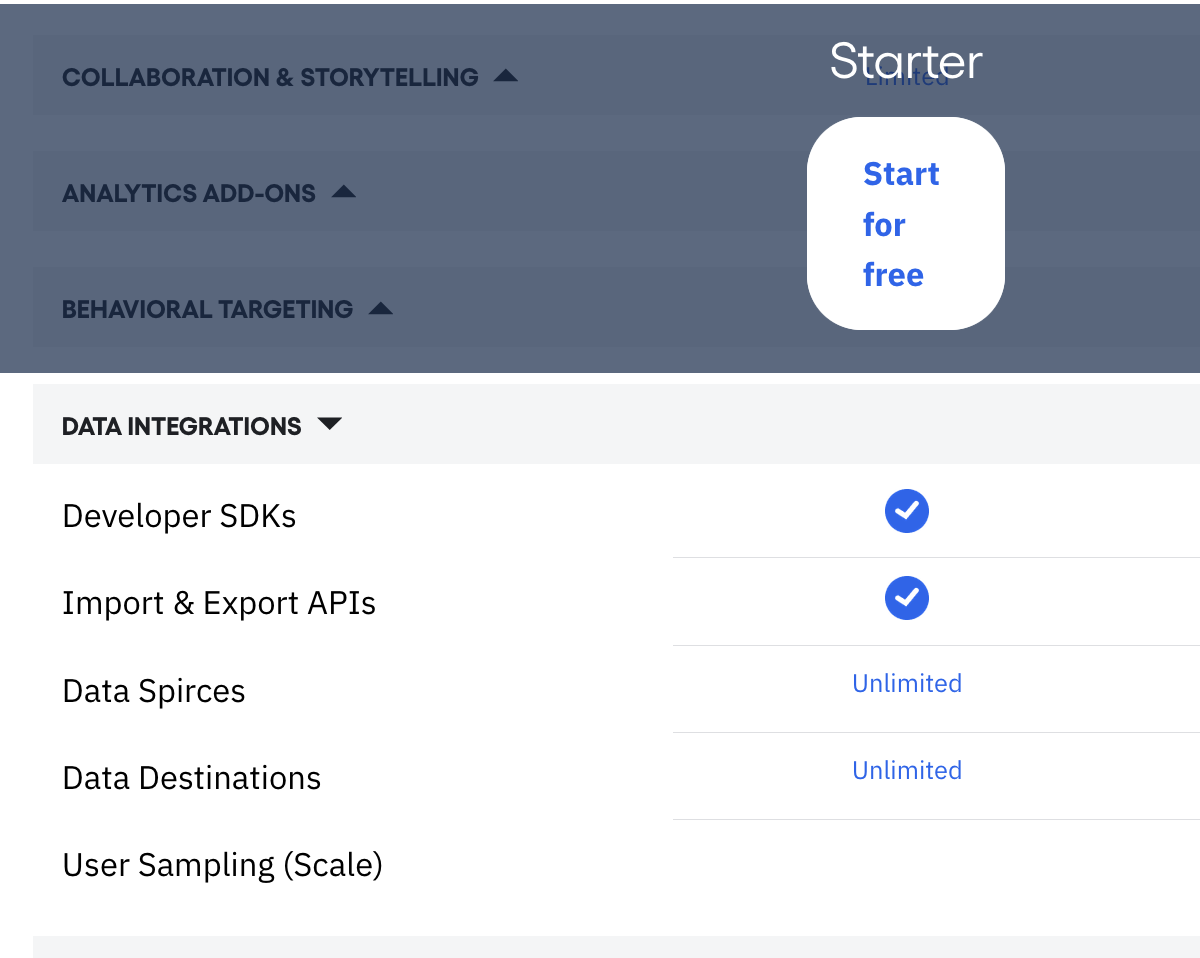The width and height of the screenshot is (1200, 958).
Task: Click the Data Spirces feature label
Action: 153,692
